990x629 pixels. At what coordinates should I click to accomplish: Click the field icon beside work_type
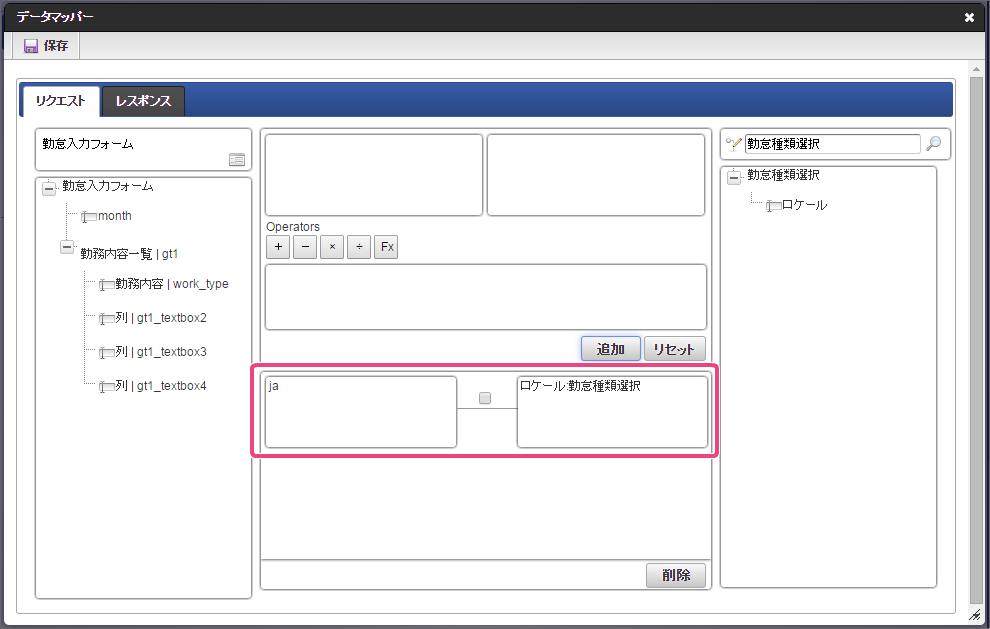click(106, 285)
